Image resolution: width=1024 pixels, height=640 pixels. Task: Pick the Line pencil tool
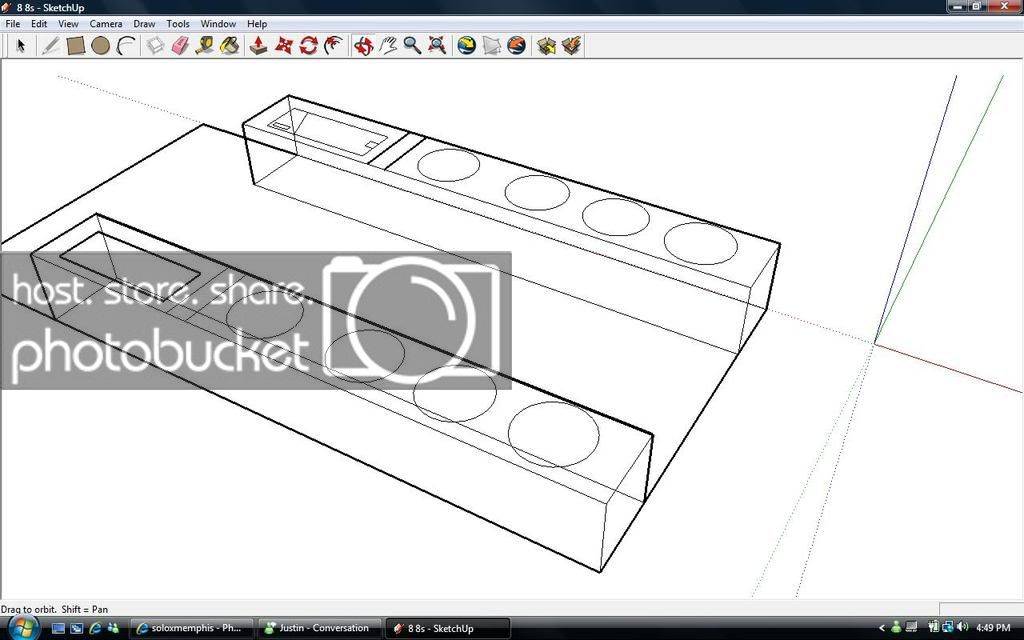[50, 46]
